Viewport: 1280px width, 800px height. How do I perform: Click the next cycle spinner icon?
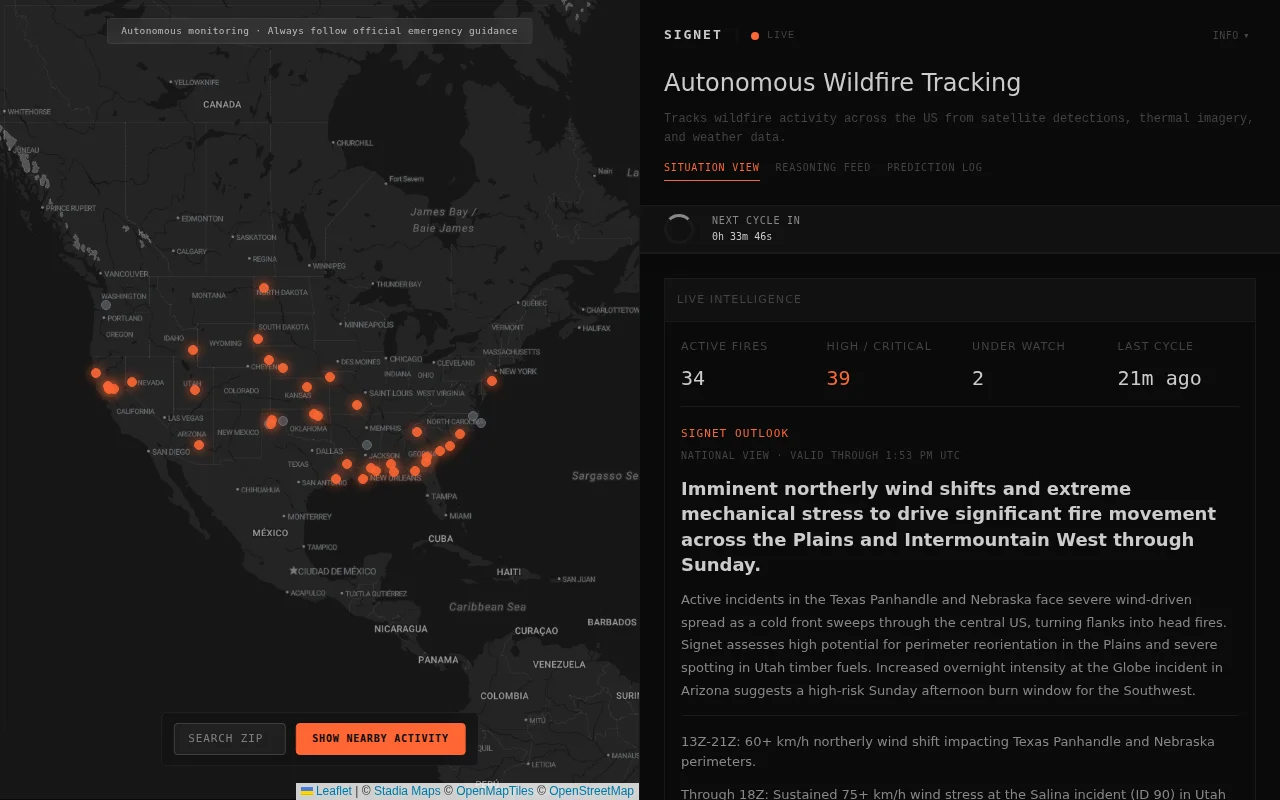click(679, 229)
